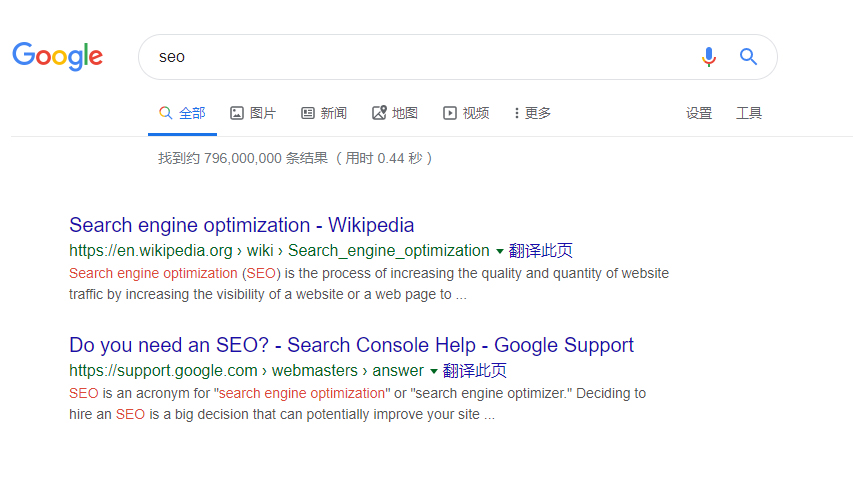
Task: Select the 视频 videos tab
Action: click(467, 113)
